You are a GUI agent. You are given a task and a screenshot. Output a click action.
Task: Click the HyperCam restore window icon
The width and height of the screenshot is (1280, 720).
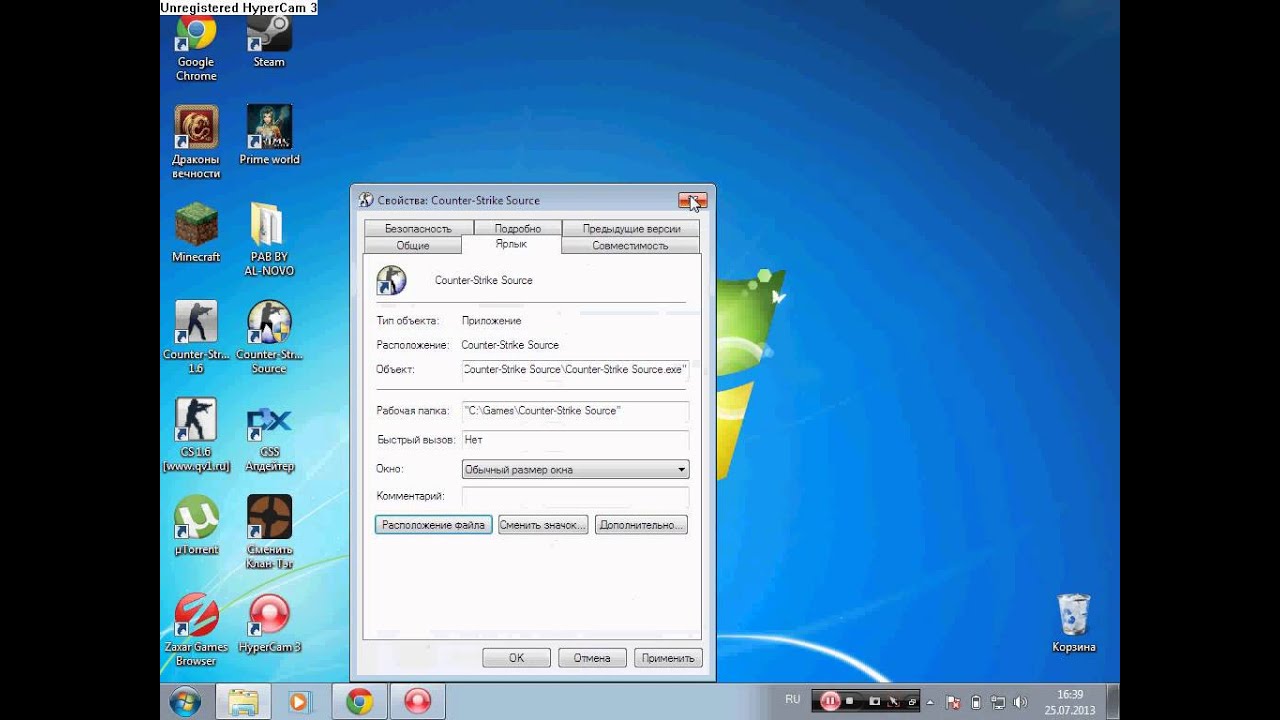(x=913, y=702)
